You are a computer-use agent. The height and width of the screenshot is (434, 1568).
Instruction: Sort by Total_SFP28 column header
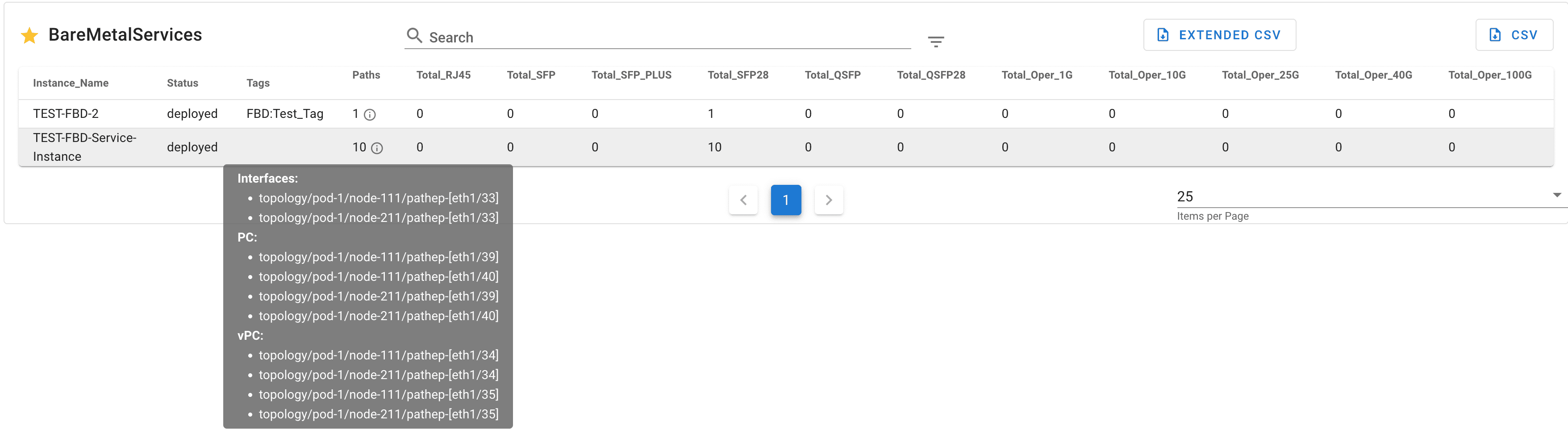click(x=738, y=75)
